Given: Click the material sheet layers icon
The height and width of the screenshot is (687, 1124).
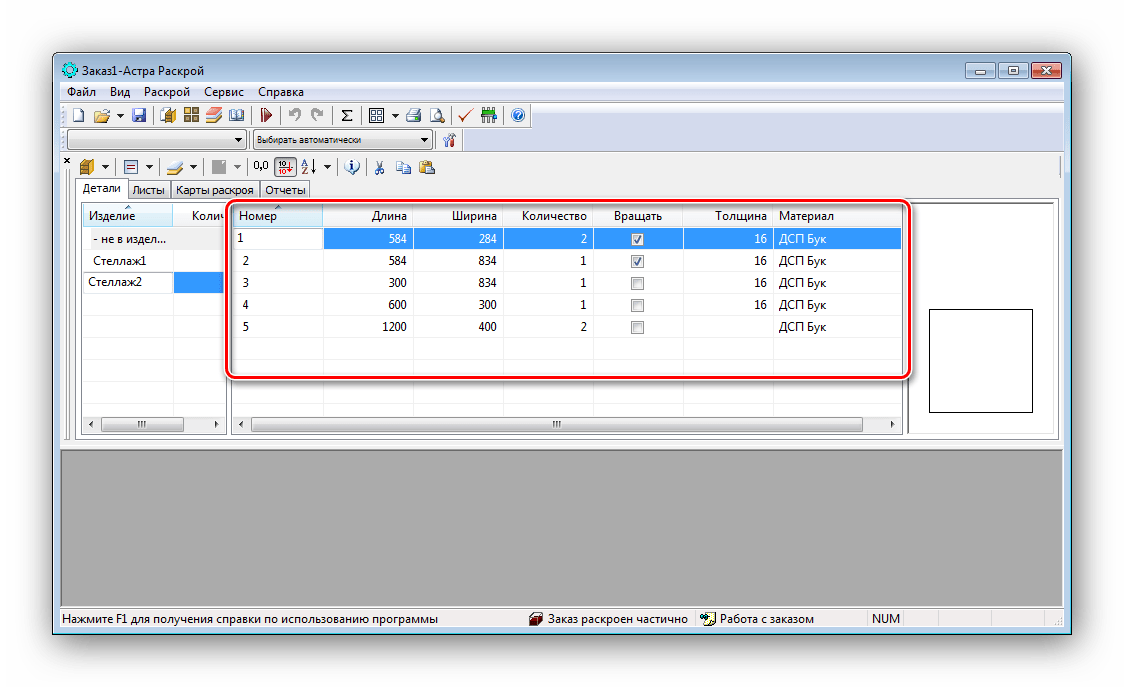Looking at the screenshot, I should click(175, 167).
